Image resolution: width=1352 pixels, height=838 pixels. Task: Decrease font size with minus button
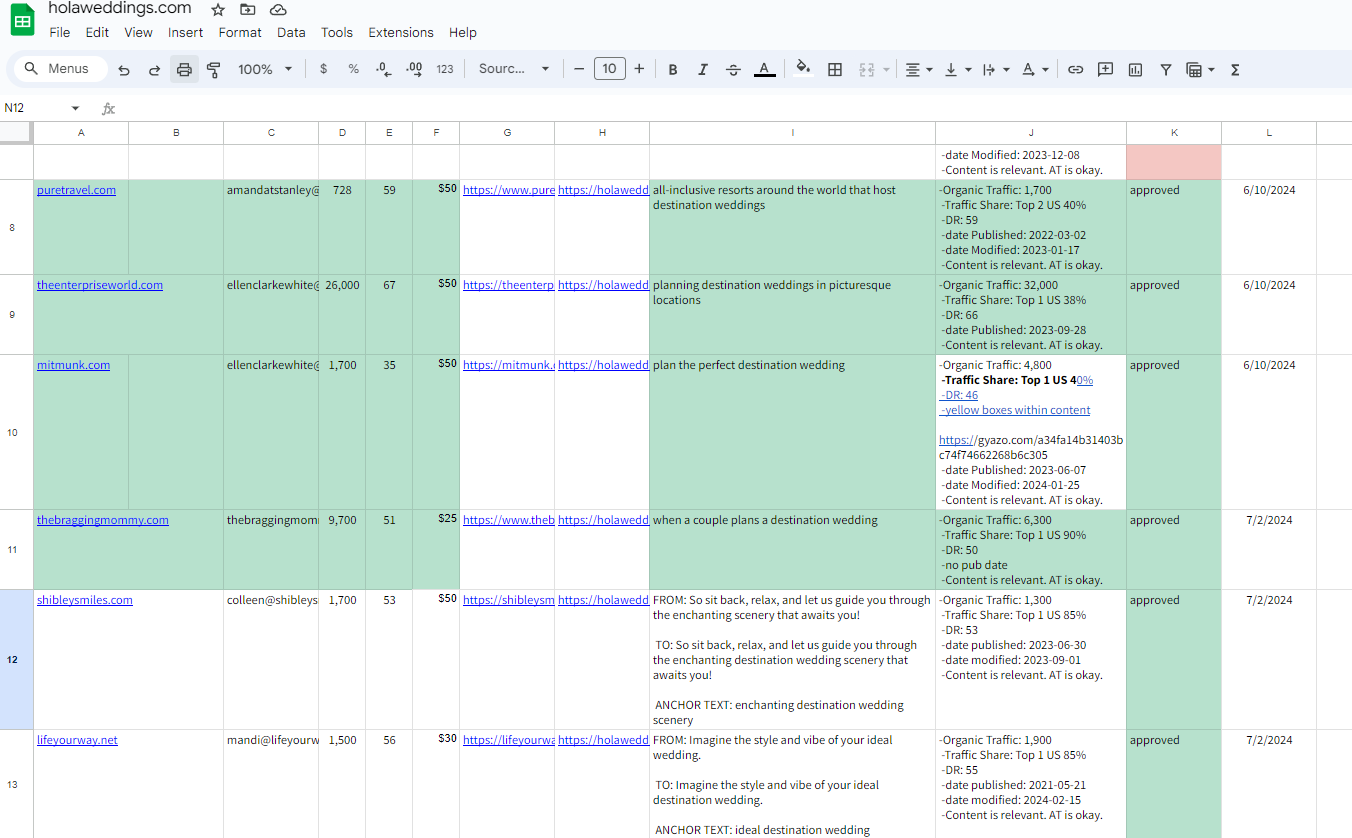(578, 69)
